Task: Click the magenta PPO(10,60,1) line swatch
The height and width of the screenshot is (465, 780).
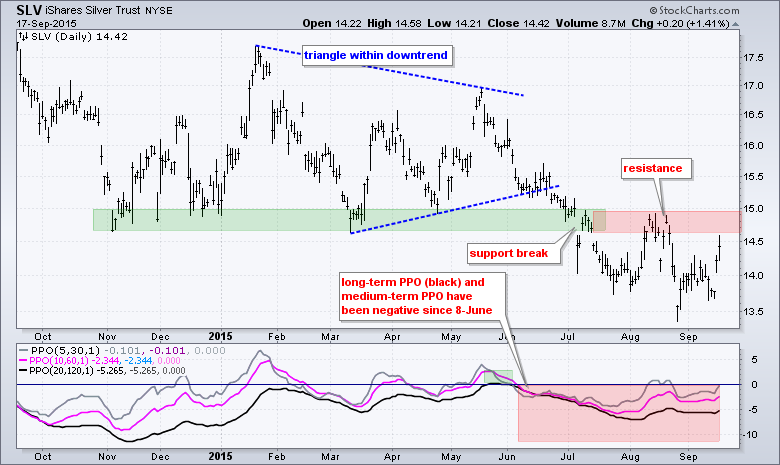Action: (23, 361)
